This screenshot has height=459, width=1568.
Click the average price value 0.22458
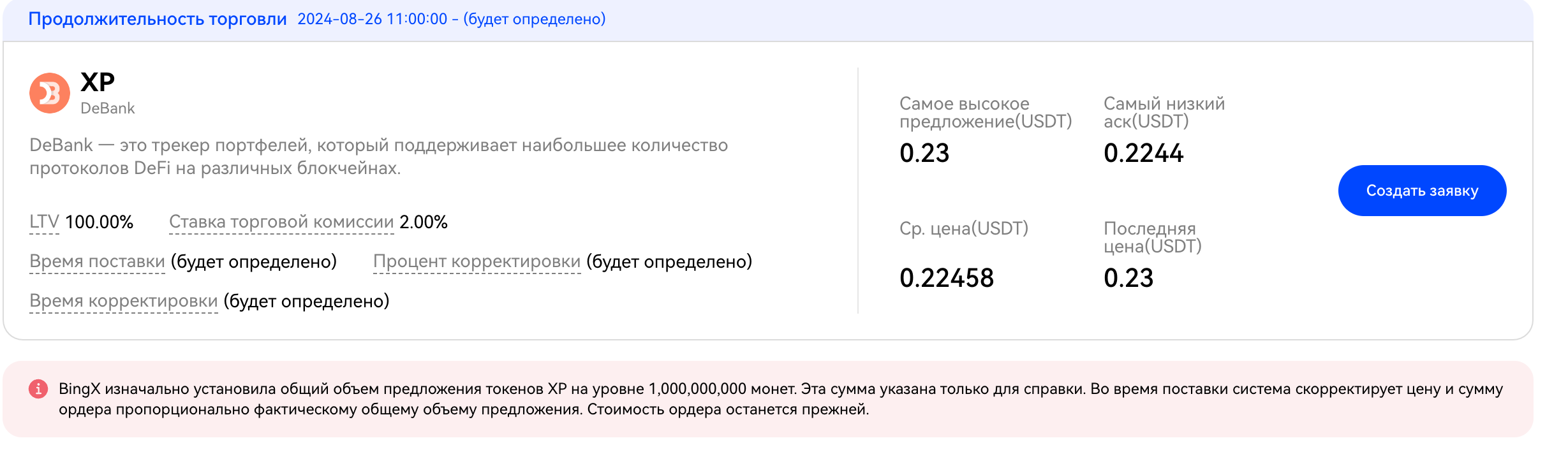click(947, 278)
